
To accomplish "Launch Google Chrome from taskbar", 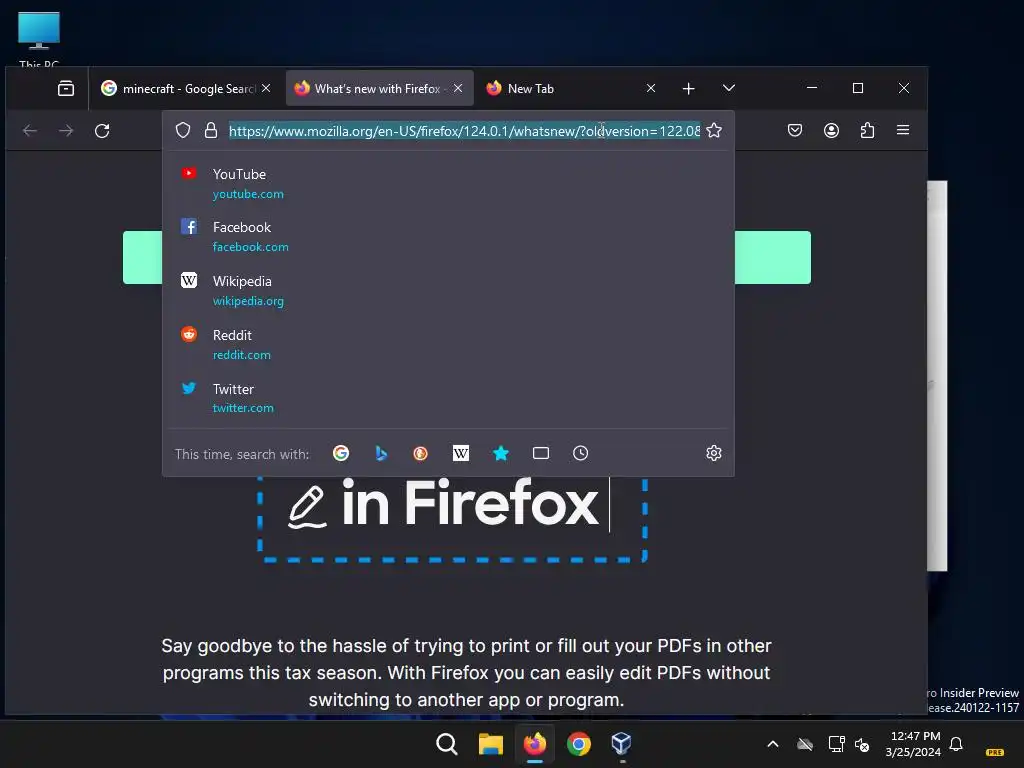I will coord(579,744).
